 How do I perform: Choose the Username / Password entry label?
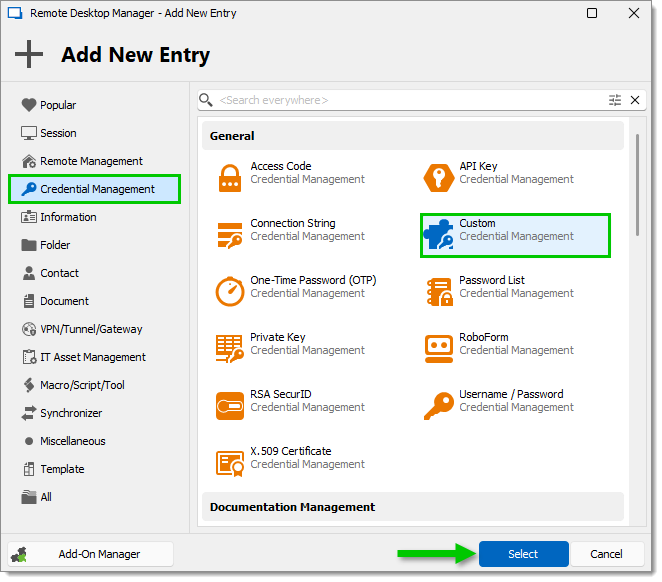pos(511,394)
